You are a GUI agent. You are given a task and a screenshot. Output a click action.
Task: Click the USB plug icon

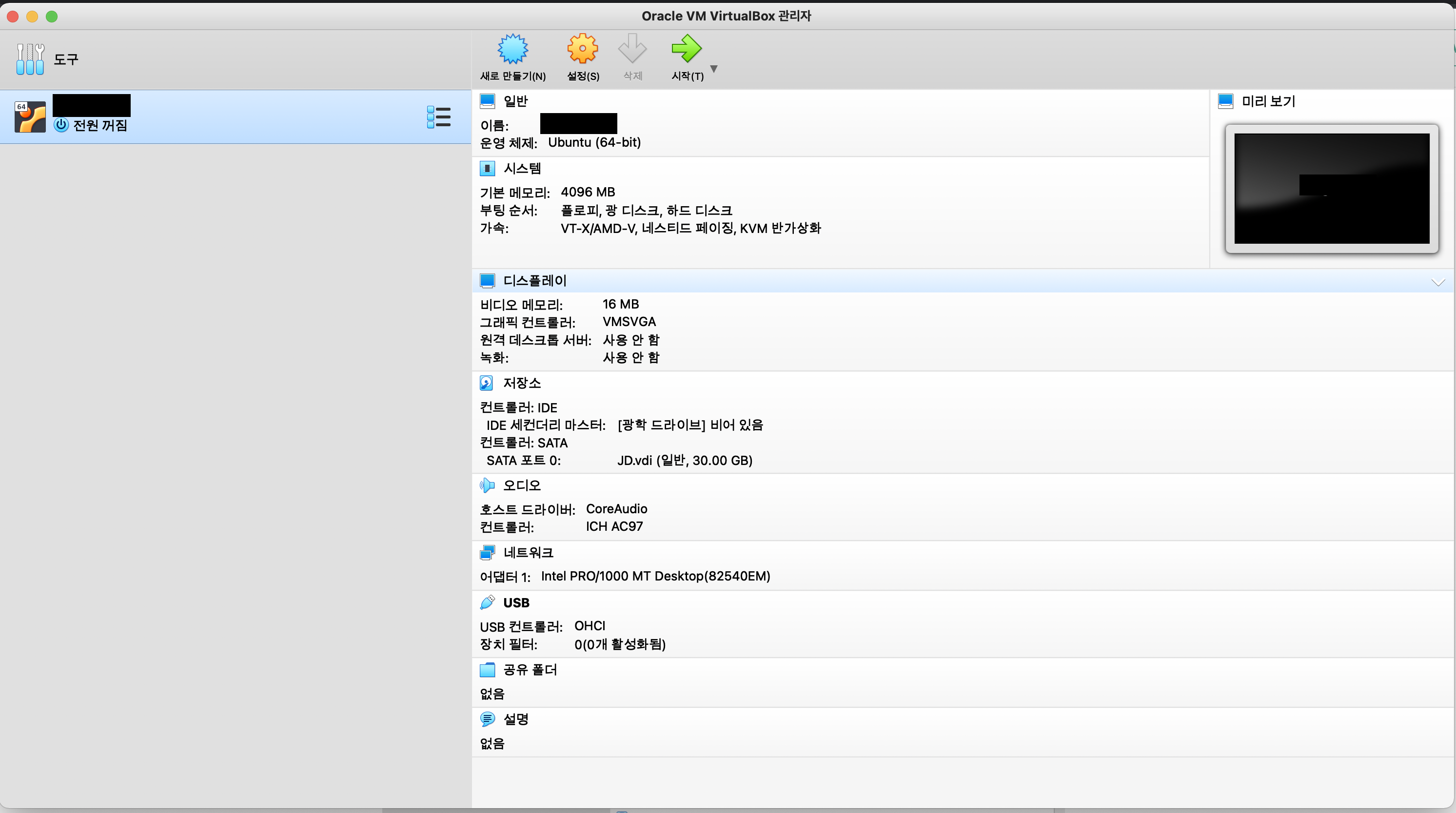pos(487,602)
